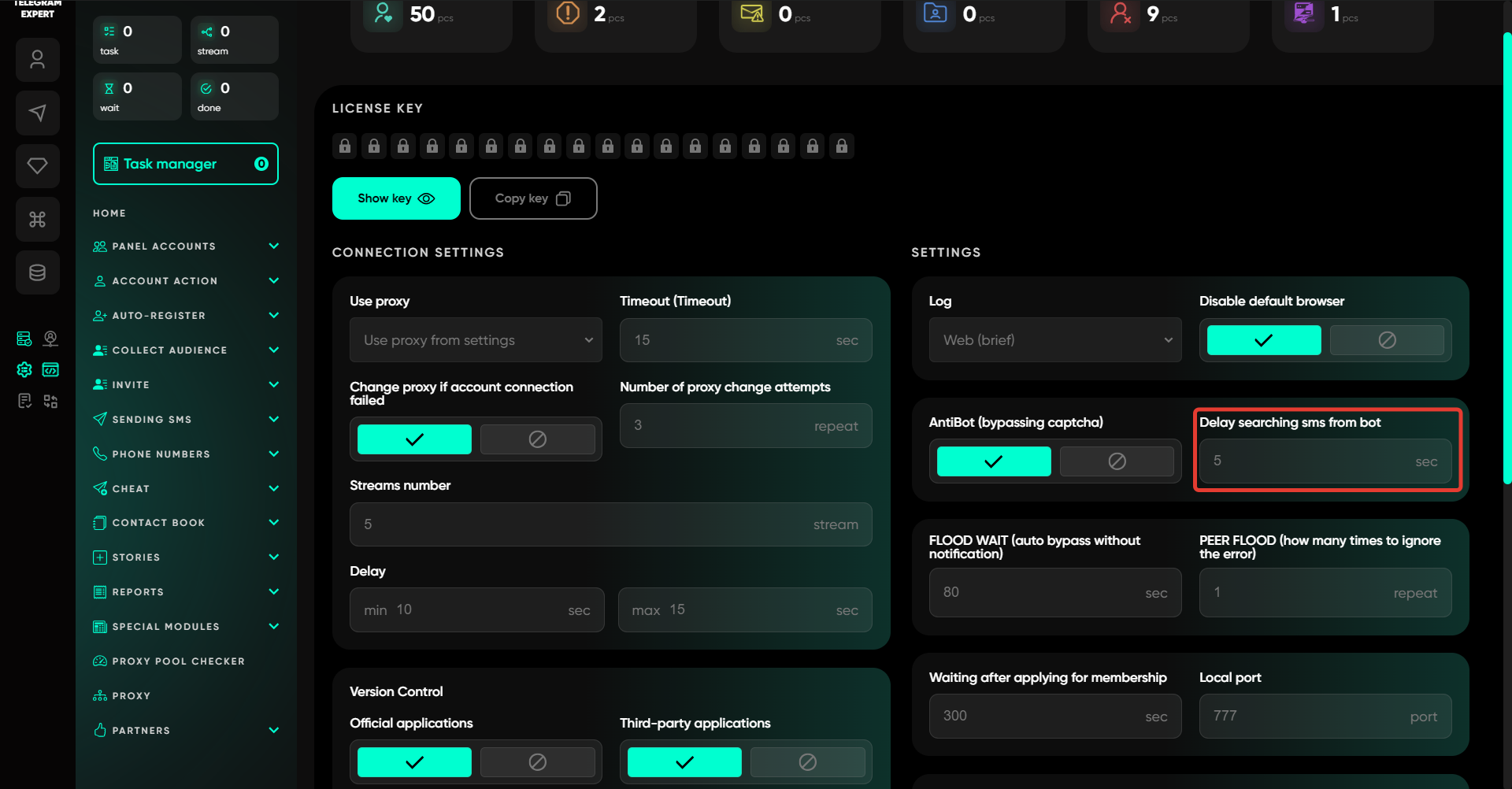Viewport: 1512px width, 789px height.
Task: Open the diamond icon in left rail
Action: click(37, 165)
